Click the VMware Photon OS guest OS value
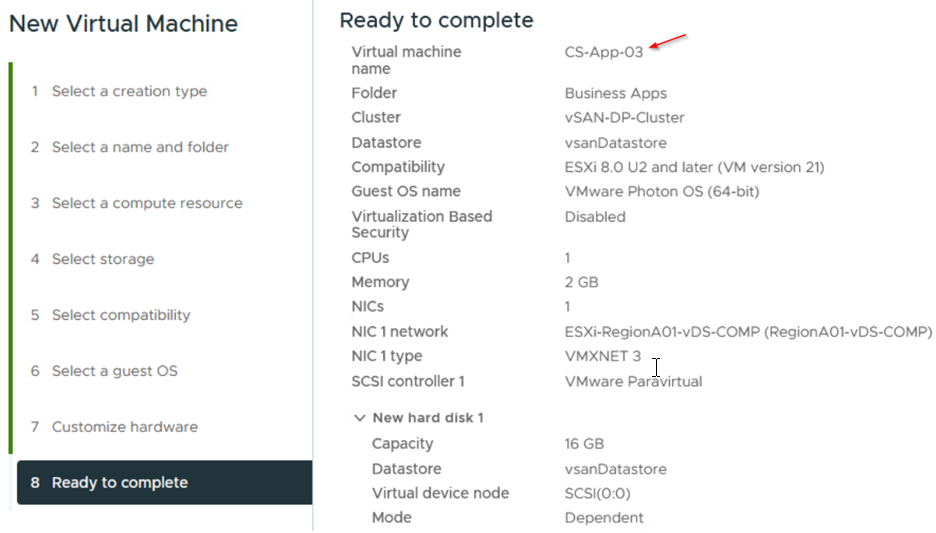 [x=662, y=192]
